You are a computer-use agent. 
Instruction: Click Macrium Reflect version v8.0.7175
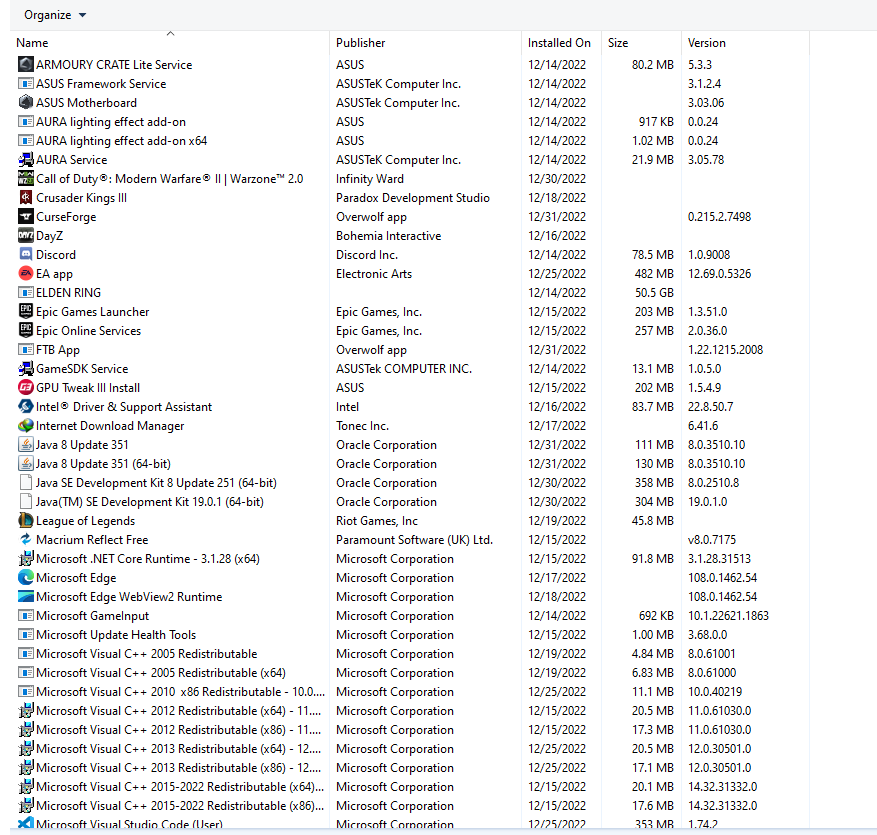pyautogui.click(x=712, y=540)
